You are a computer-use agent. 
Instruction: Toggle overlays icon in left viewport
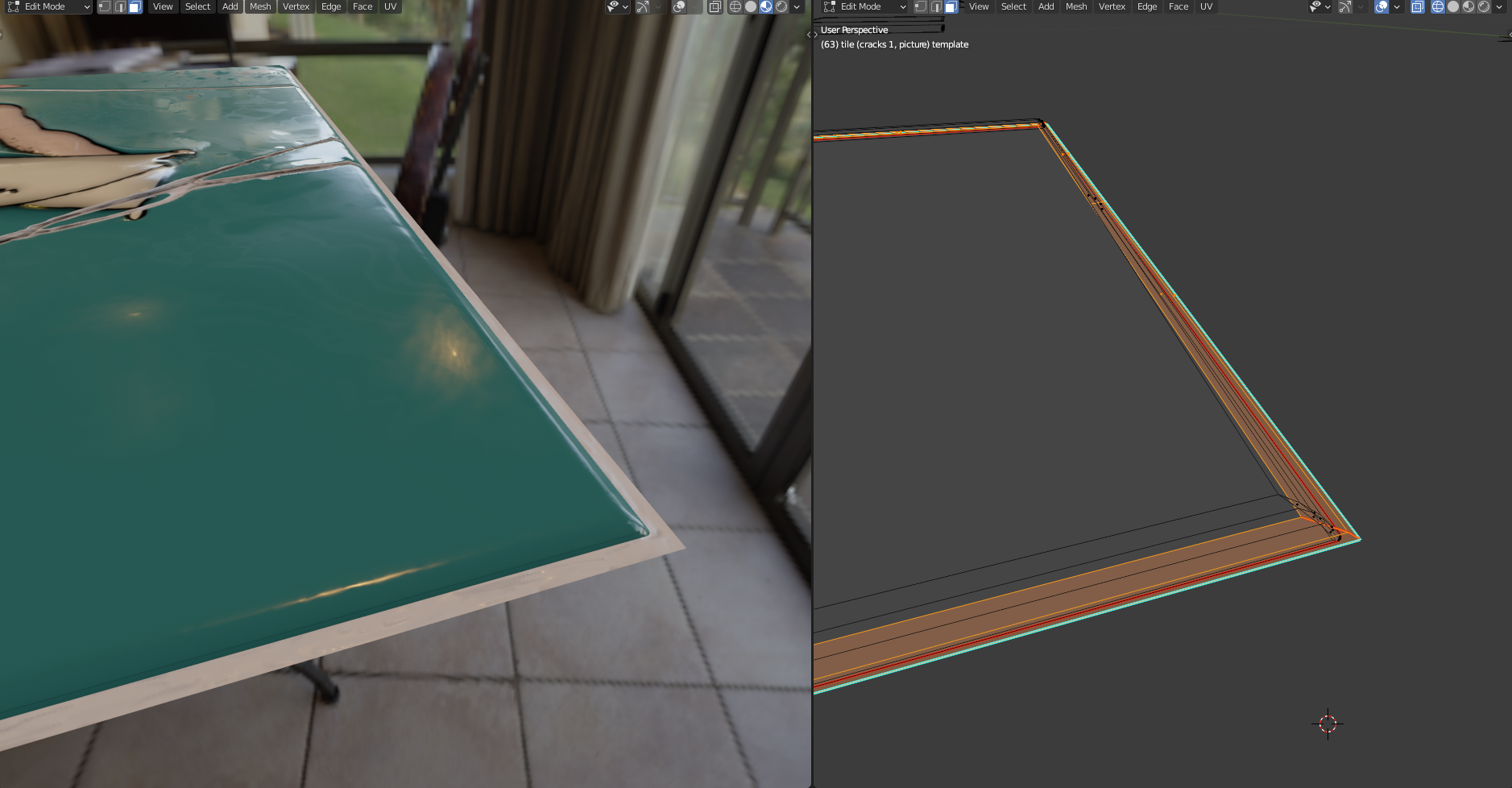pyautogui.click(x=679, y=6)
